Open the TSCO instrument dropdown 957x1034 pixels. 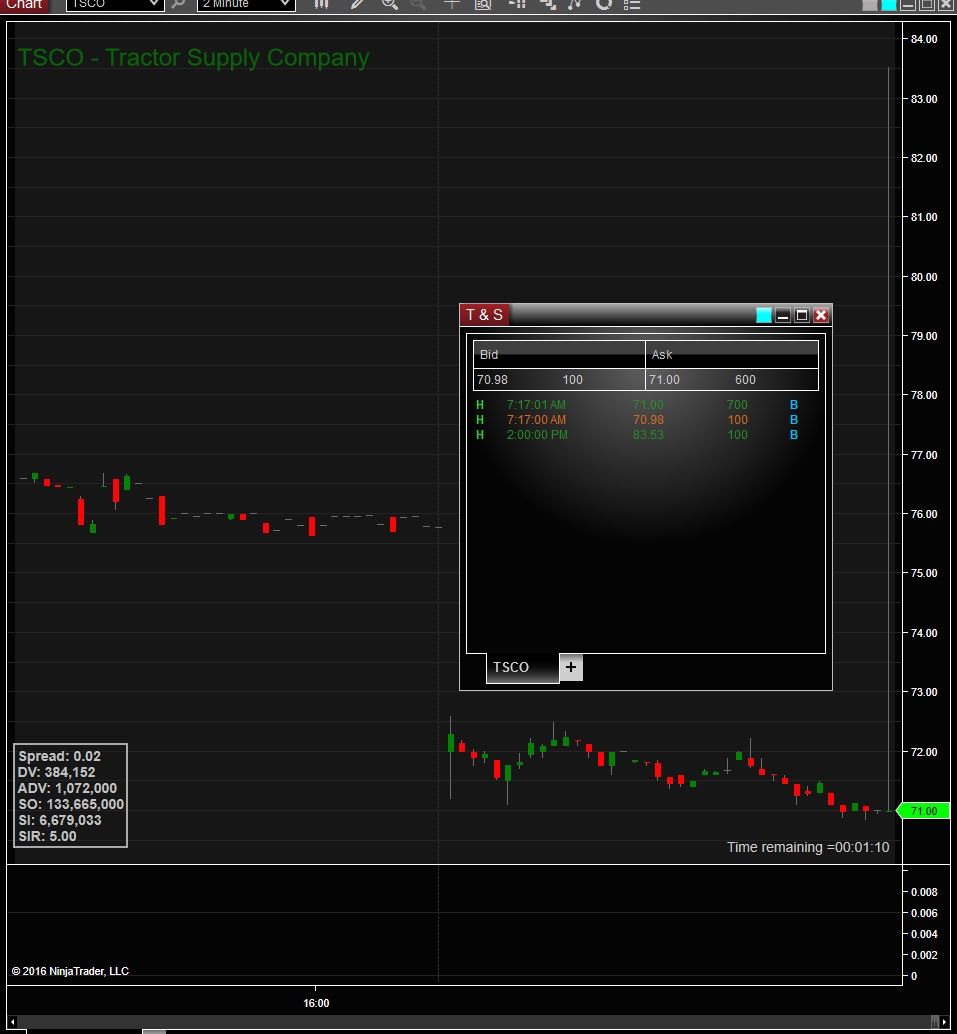[x=115, y=4]
